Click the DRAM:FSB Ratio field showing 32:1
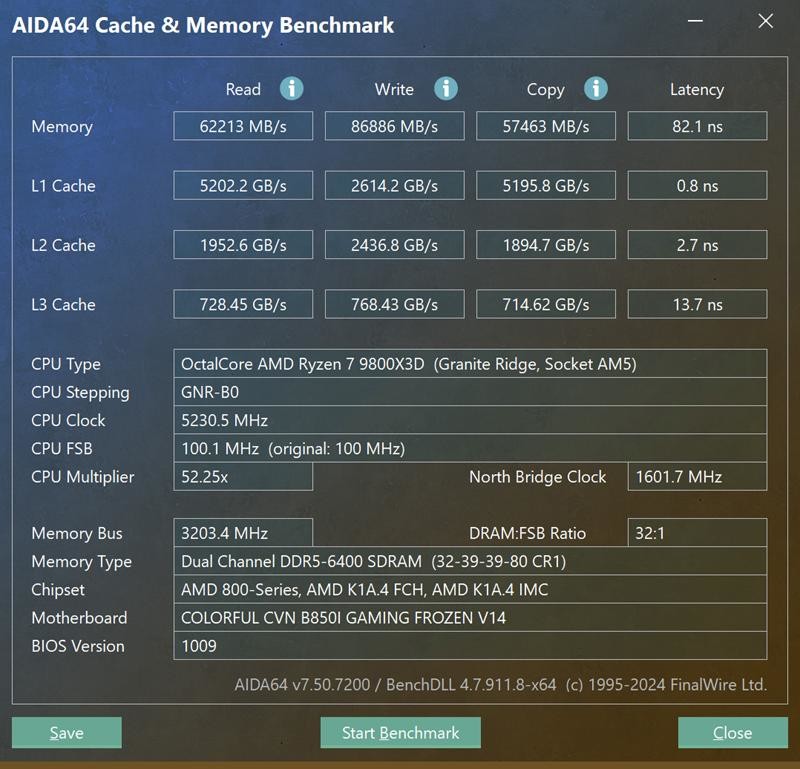The image size is (800, 769). (697, 533)
